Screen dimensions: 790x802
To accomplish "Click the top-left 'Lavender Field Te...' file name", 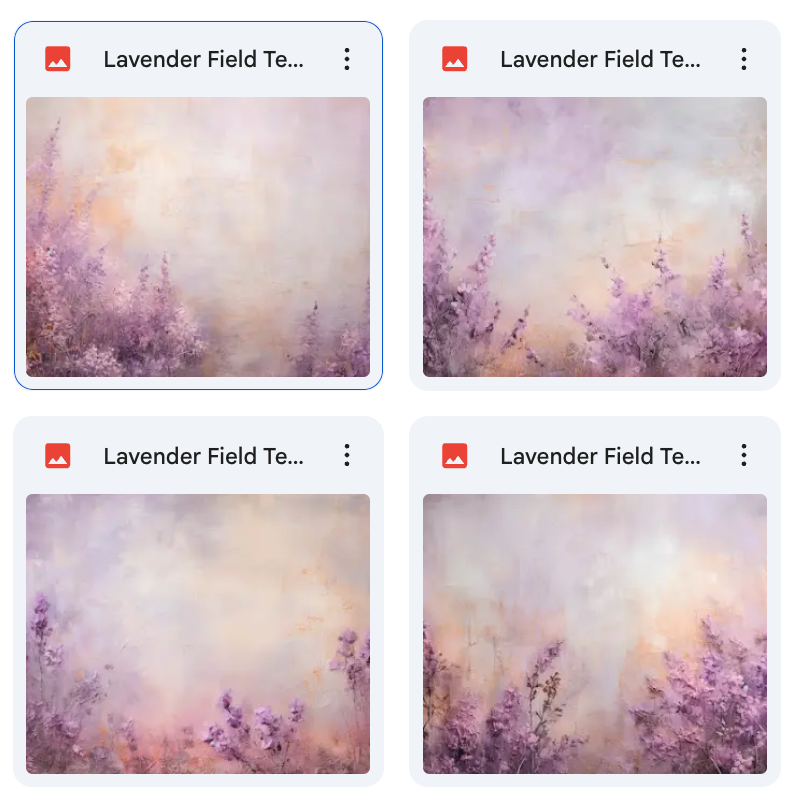I will [x=204, y=59].
